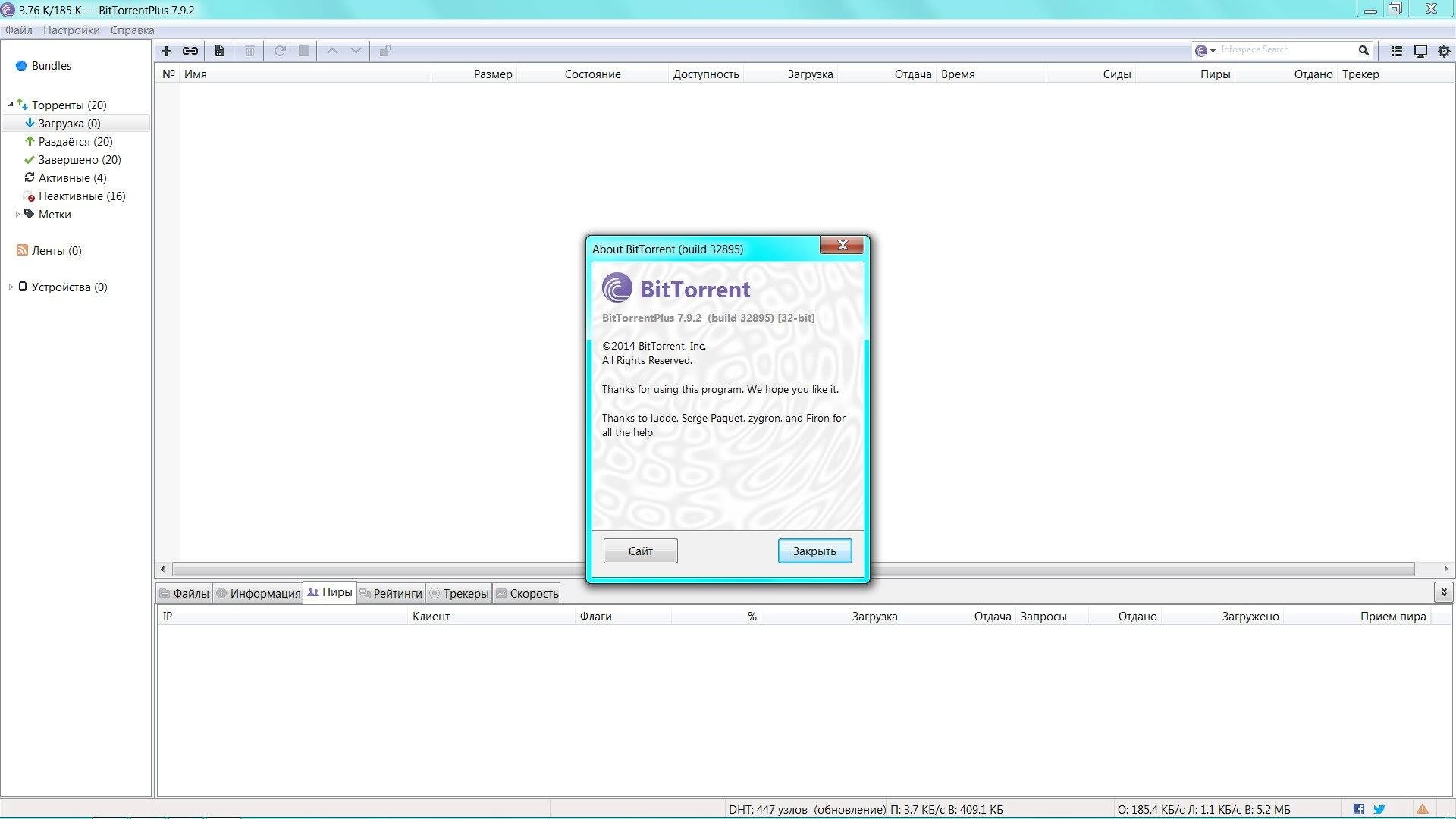Screen dimensions: 1456x819
Task: Click the Remote monitor icon
Action: [x=1420, y=51]
